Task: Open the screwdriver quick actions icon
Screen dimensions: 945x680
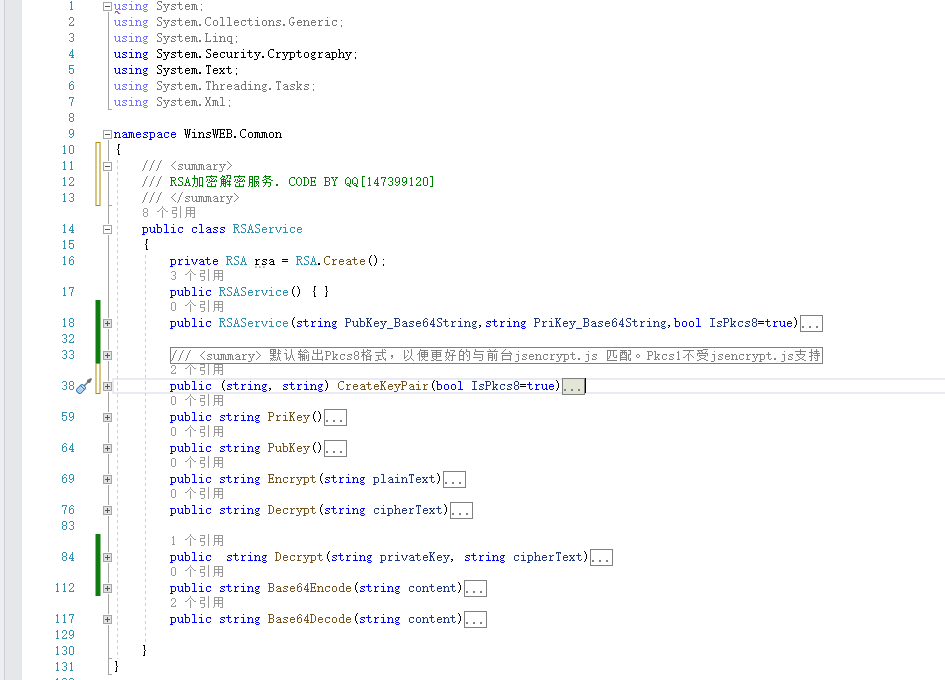Action: pyautogui.click(x=85, y=386)
